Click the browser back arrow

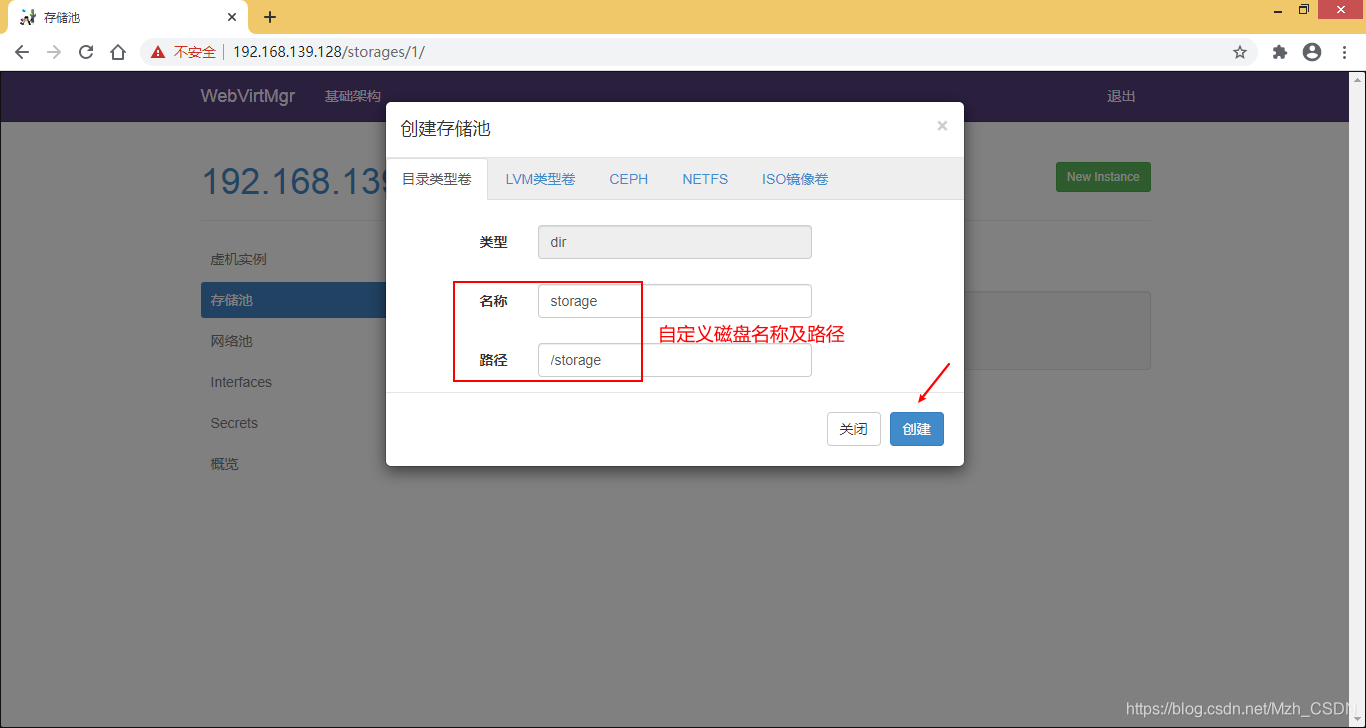pyautogui.click(x=22, y=52)
